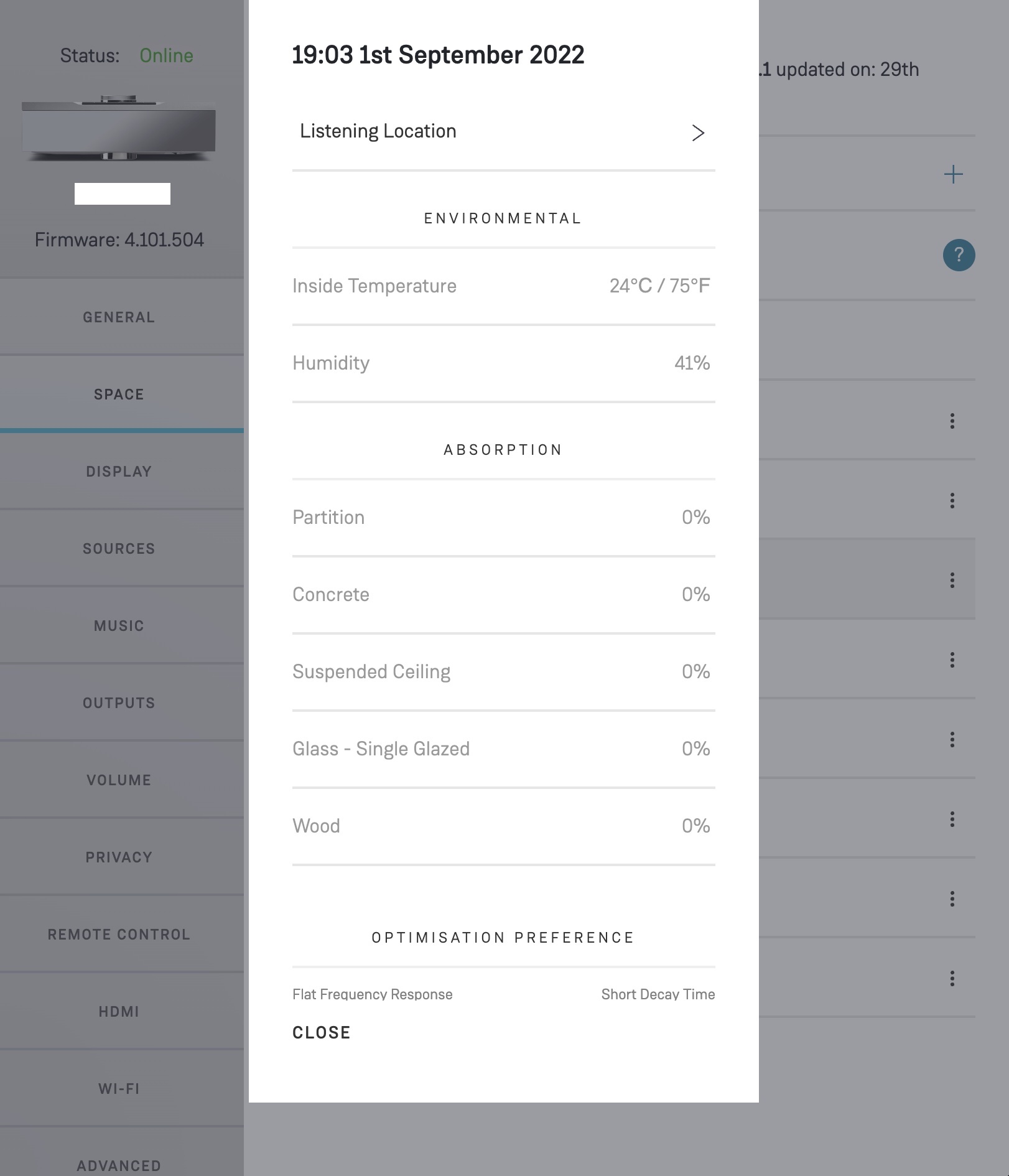This screenshot has height=1176, width=1009.
Task: Open the Remote Control tab
Action: click(119, 935)
